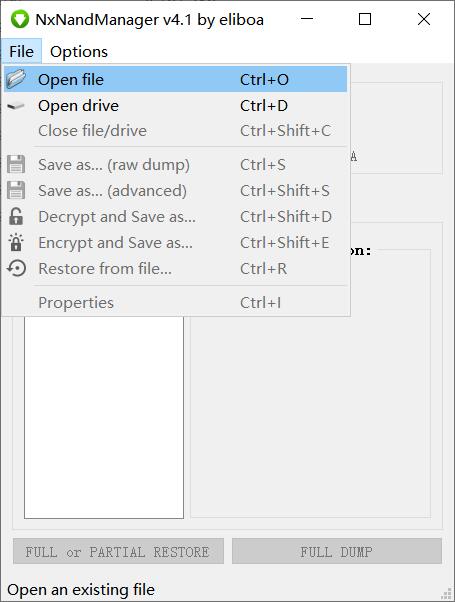Open the Options menu in menu bar
Screen dimensions: 455x602
pos(79,51)
